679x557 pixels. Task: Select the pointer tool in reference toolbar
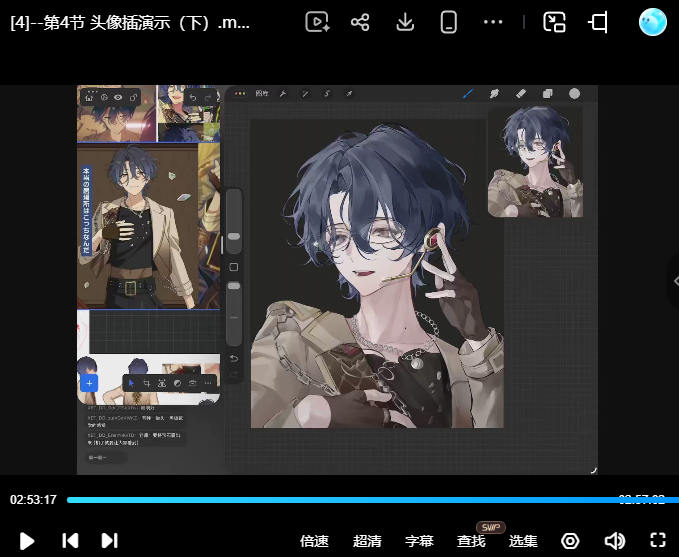coord(132,383)
